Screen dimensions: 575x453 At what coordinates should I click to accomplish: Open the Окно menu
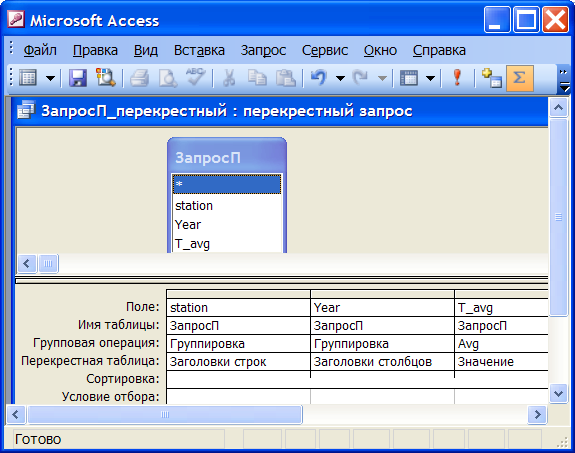(x=380, y=50)
